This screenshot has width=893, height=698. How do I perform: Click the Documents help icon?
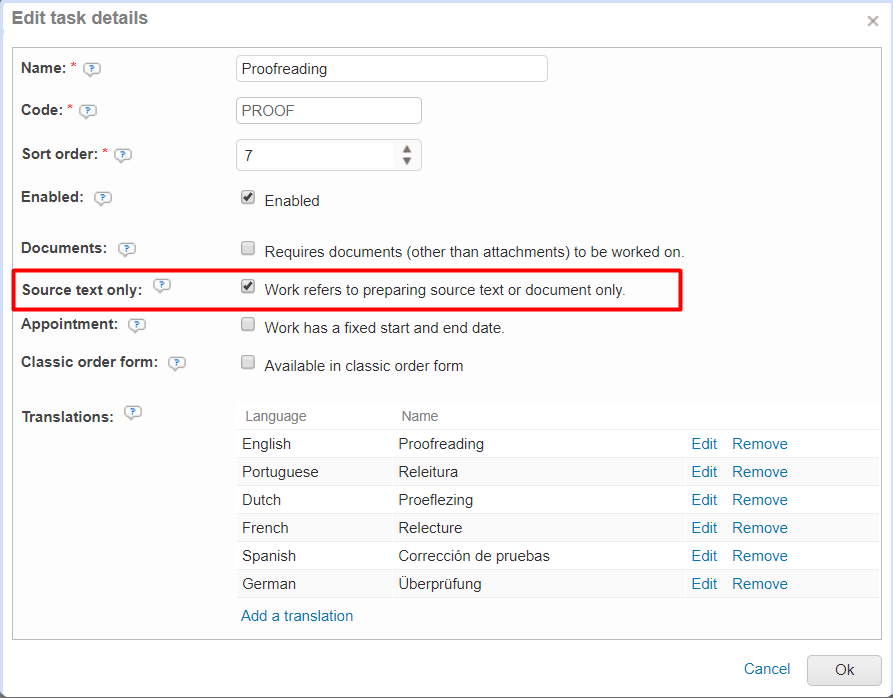coord(127,249)
